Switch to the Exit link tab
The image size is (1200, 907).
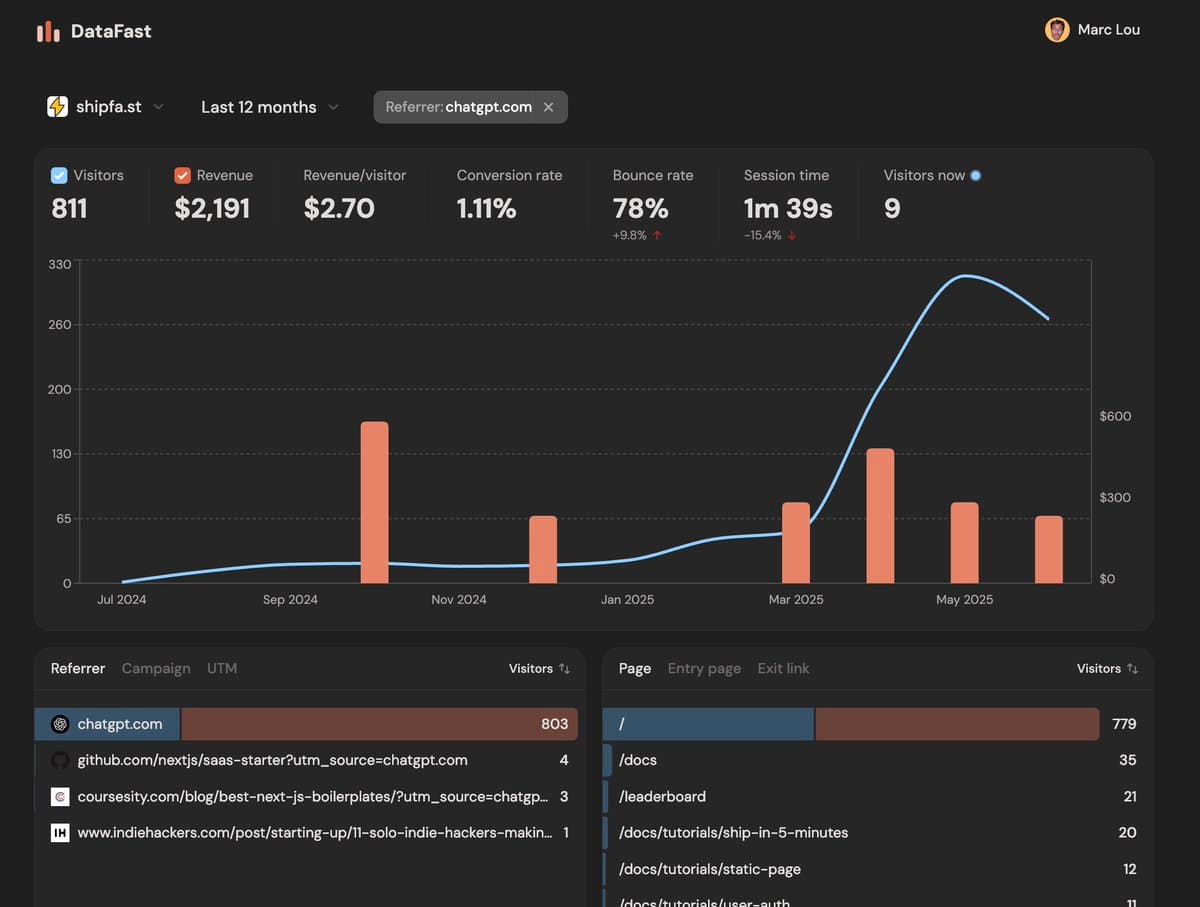point(783,669)
